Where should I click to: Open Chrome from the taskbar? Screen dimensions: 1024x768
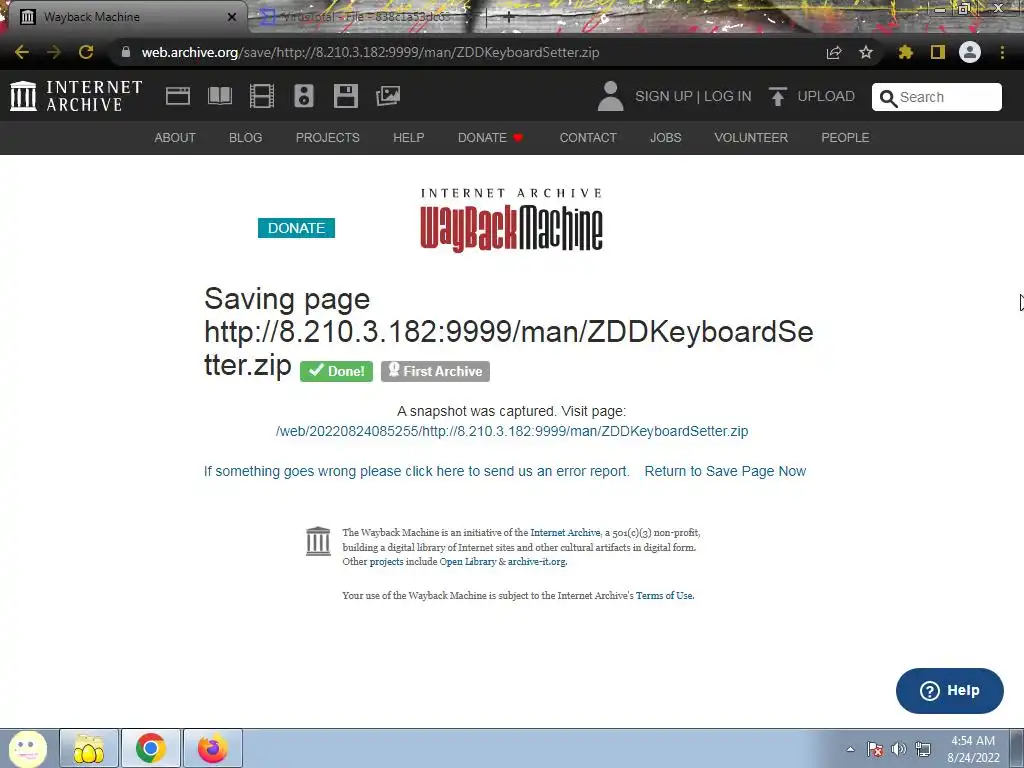(151, 748)
